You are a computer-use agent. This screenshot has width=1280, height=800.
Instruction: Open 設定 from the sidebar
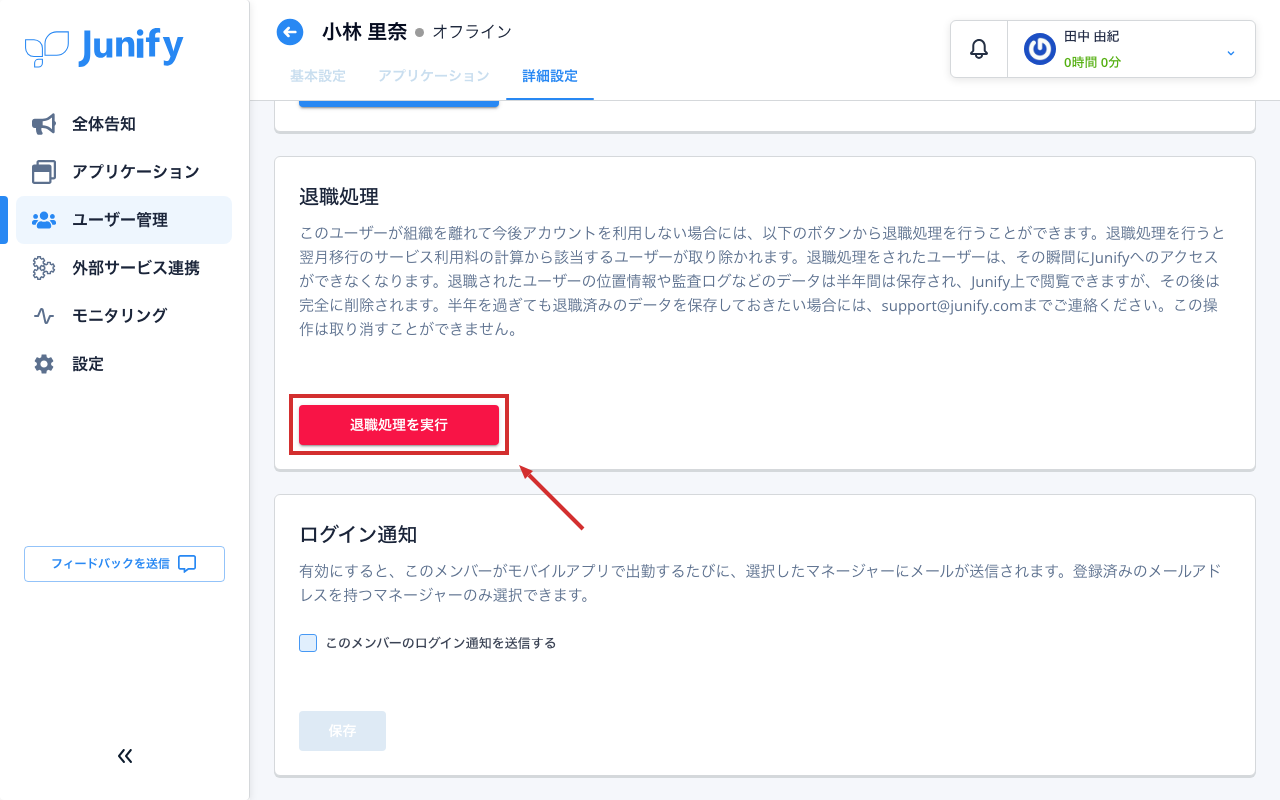point(124,364)
